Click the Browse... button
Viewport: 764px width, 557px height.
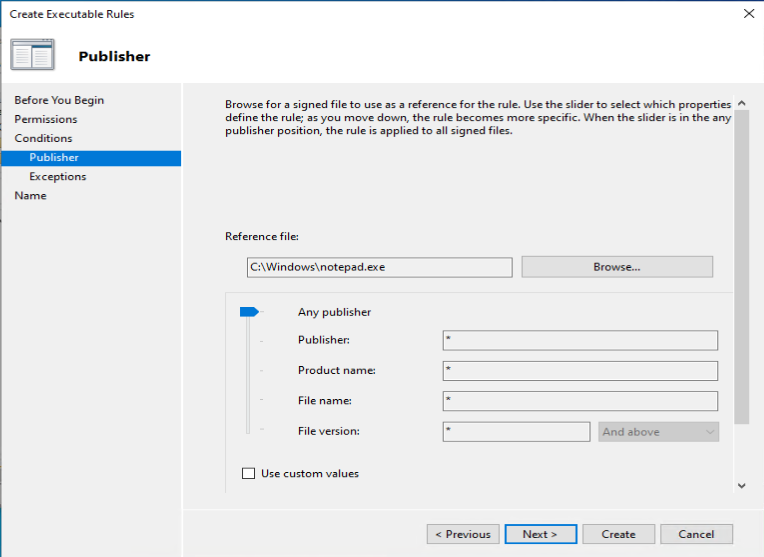[617, 267]
